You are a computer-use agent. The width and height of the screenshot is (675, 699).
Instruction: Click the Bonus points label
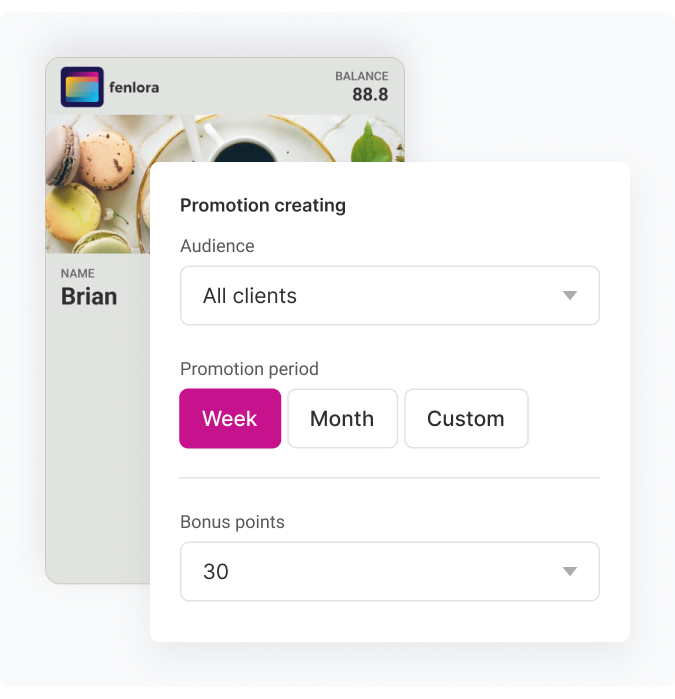tap(232, 522)
